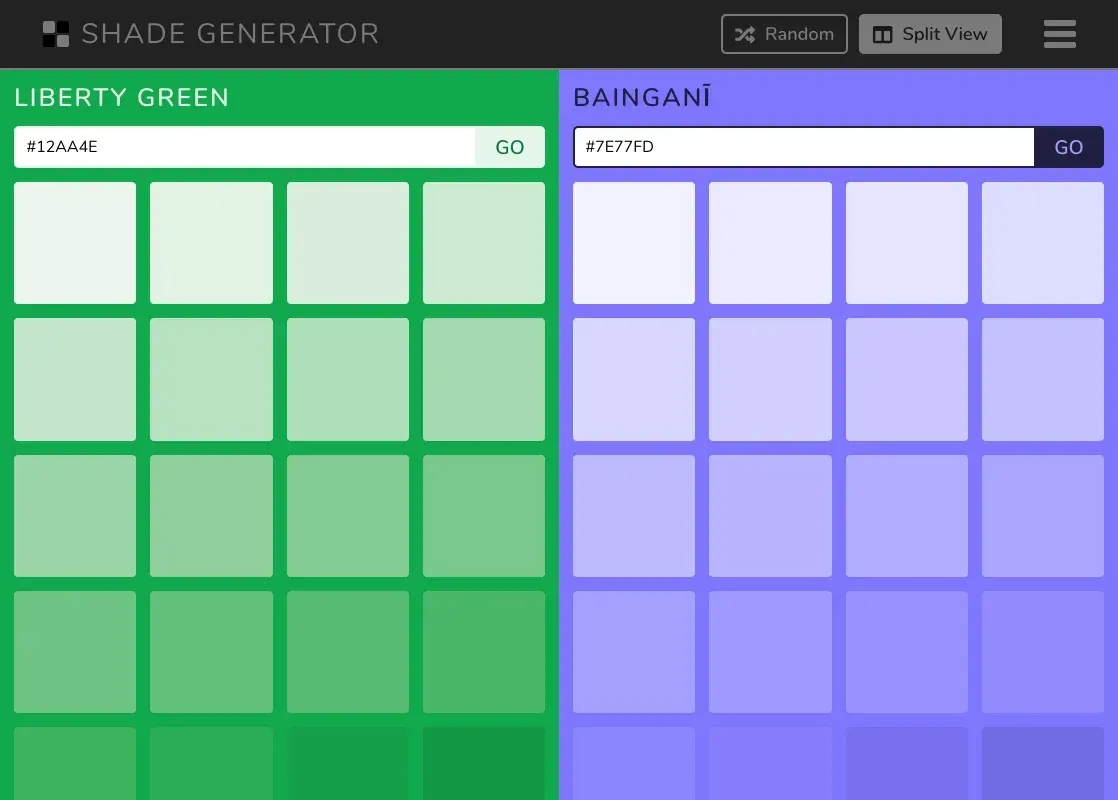Generate a random color with Random button
Image resolution: width=1118 pixels, height=800 pixels.
click(784, 34)
